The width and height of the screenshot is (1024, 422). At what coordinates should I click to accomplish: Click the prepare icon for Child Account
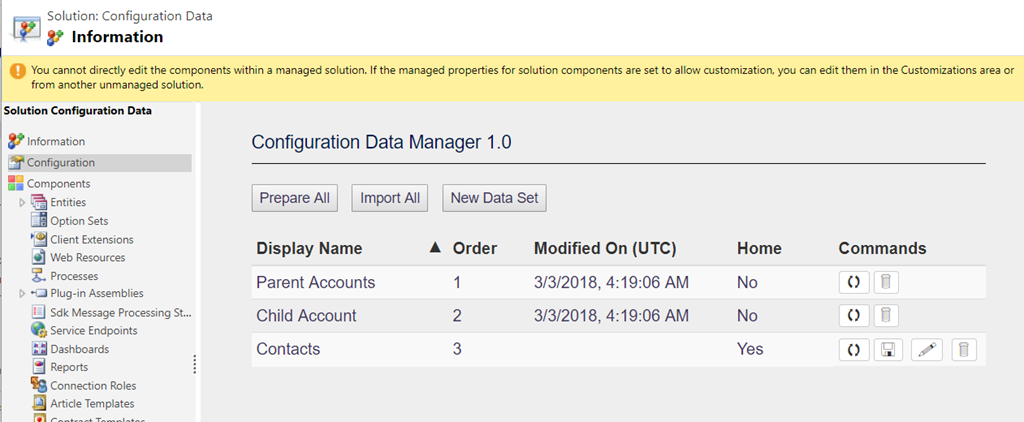(853, 316)
